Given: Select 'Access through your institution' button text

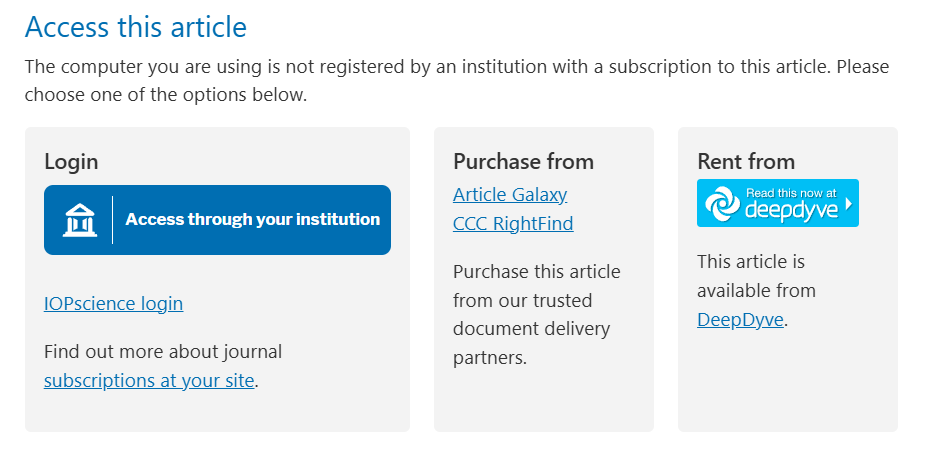Looking at the screenshot, I should coord(253,219).
